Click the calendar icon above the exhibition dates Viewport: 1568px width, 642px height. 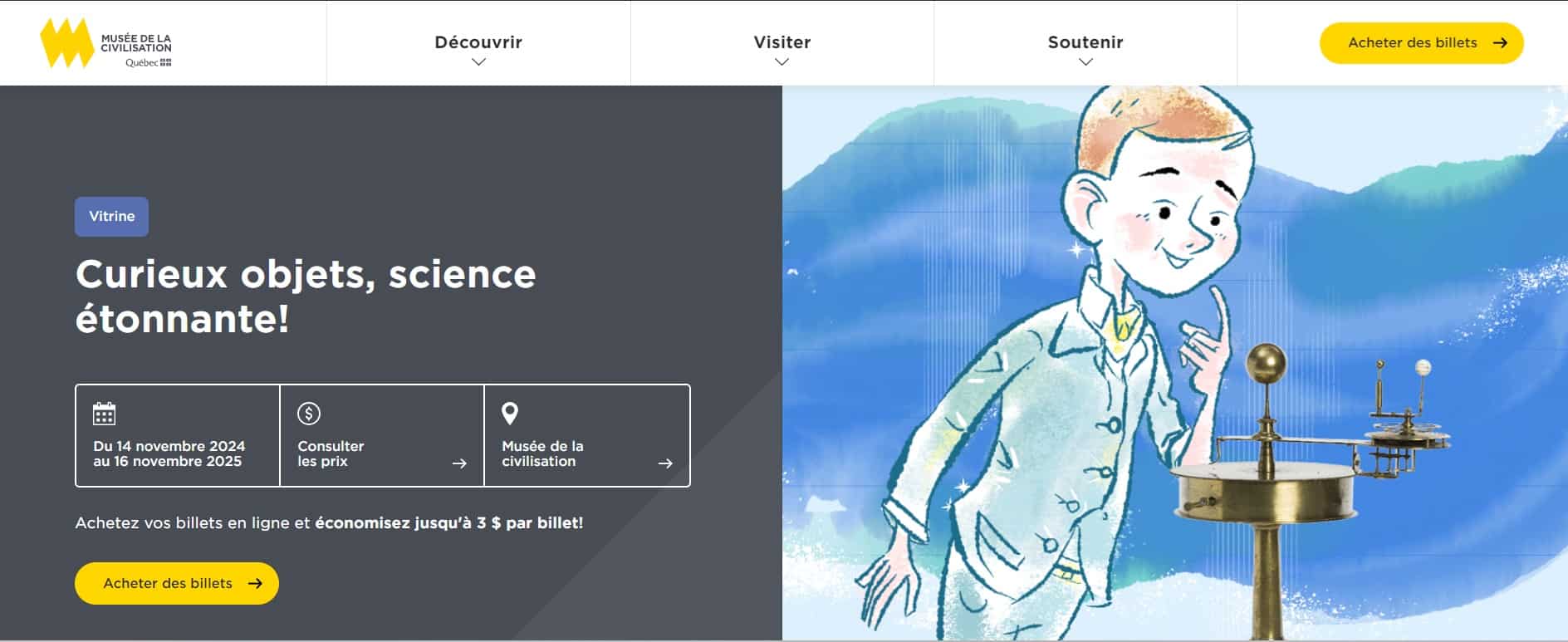pos(104,413)
